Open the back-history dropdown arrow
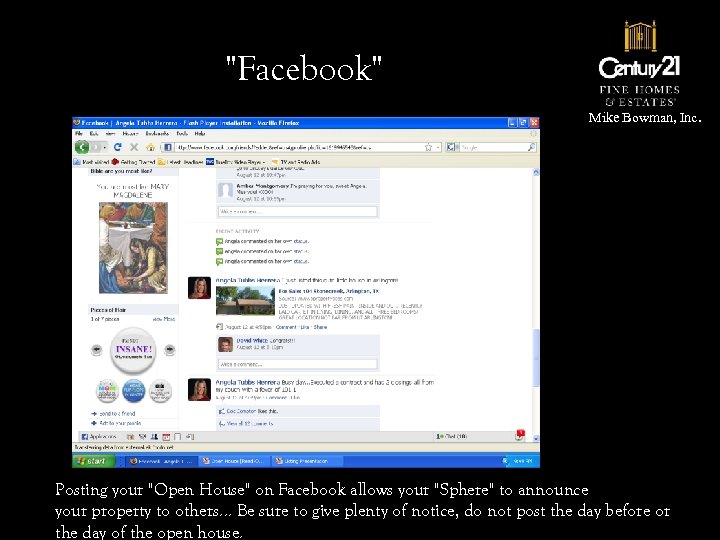The image size is (720, 540). pyautogui.click(x=105, y=147)
